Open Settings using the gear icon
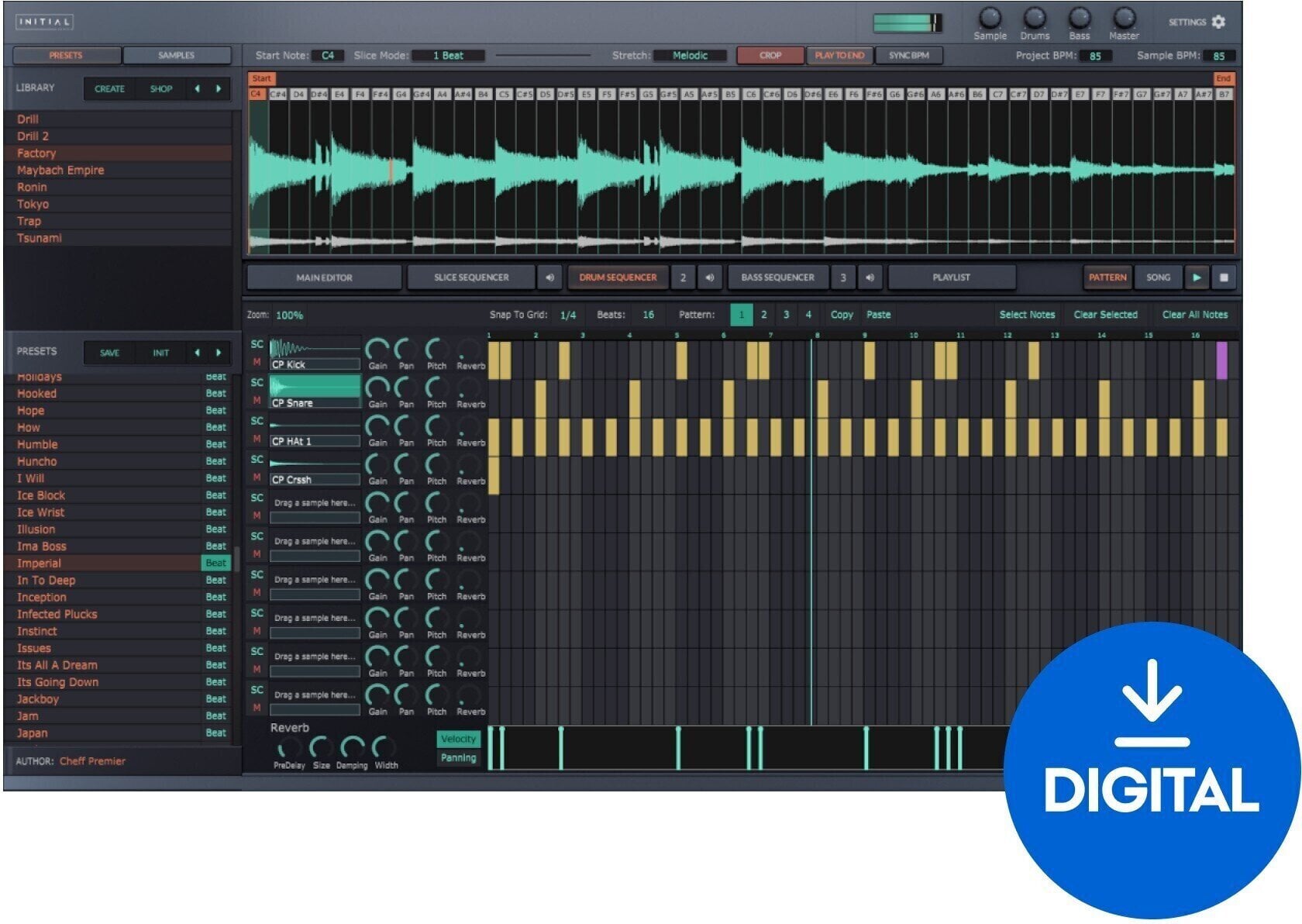Image resolution: width=1302 pixels, height=924 pixels. pyautogui.click(x=1219, y=22)
